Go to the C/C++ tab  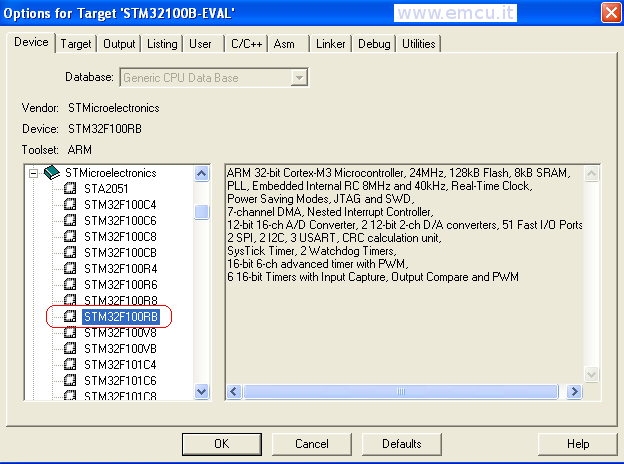click(246, 44)
